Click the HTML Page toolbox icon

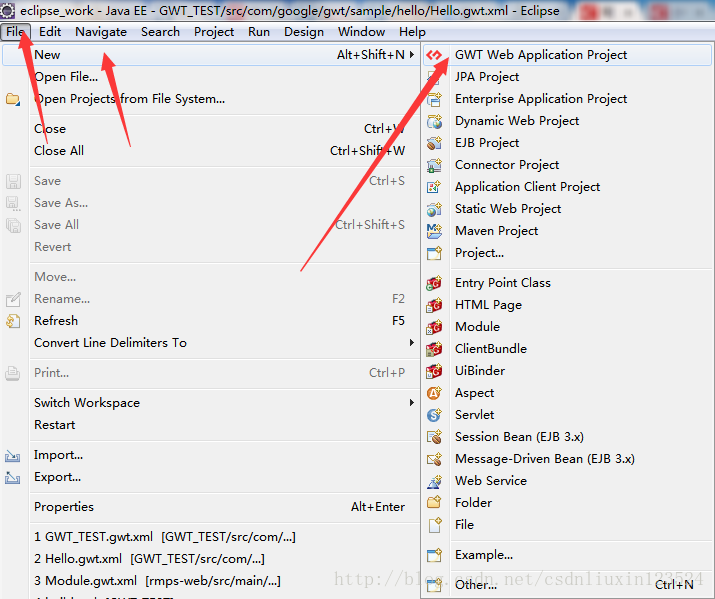coord(434,305)
